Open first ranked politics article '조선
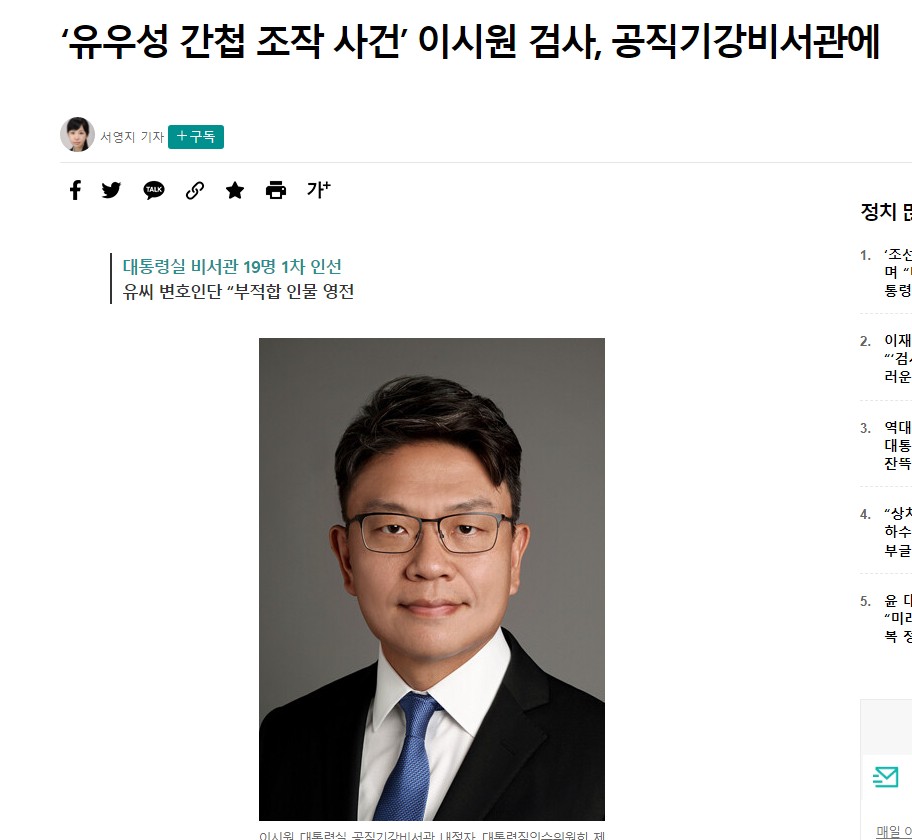912x840 pixels. pos(897,272)
